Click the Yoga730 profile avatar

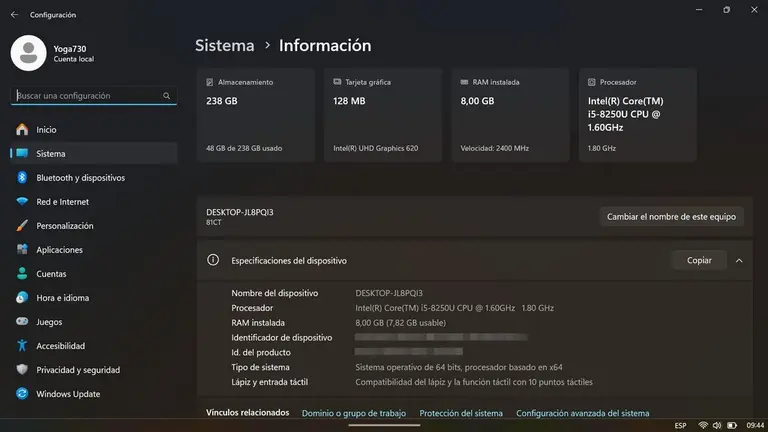tap(28, 53)
